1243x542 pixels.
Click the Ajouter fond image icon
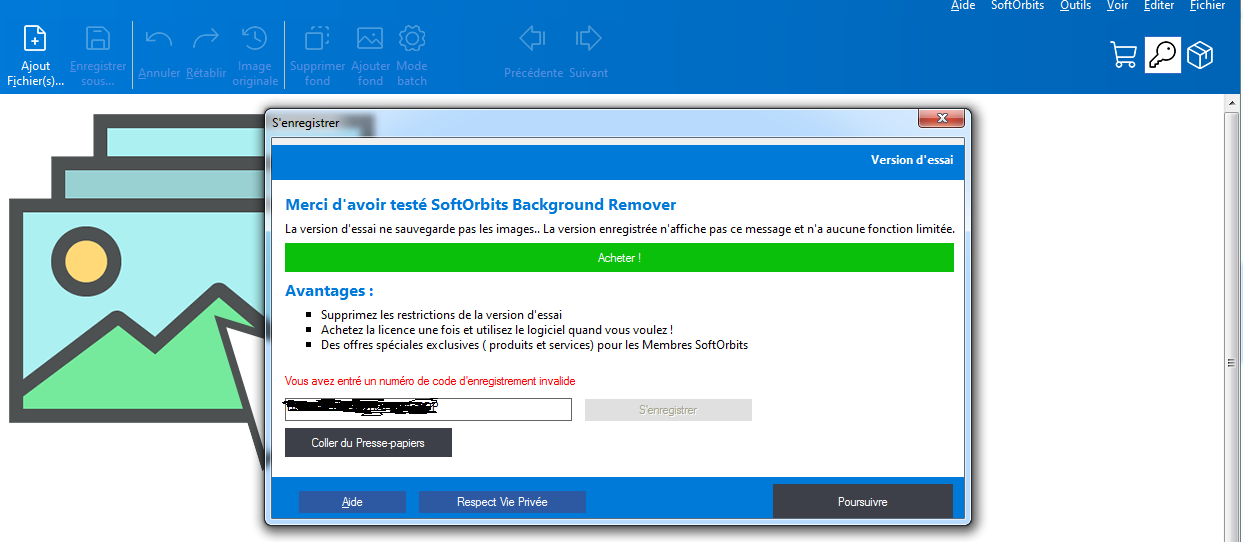click(370, 39)
